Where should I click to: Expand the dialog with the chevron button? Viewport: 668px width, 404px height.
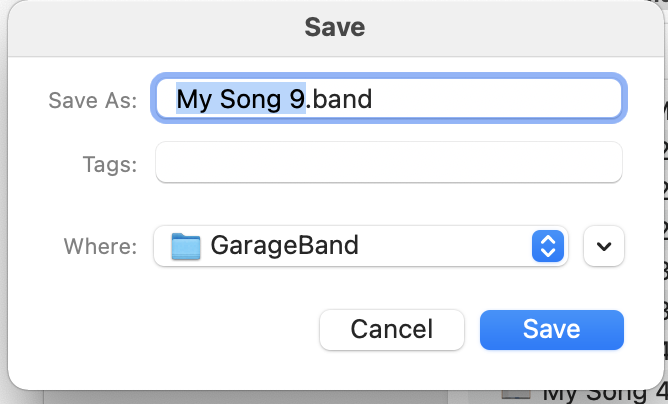click(x=603, y=246)
